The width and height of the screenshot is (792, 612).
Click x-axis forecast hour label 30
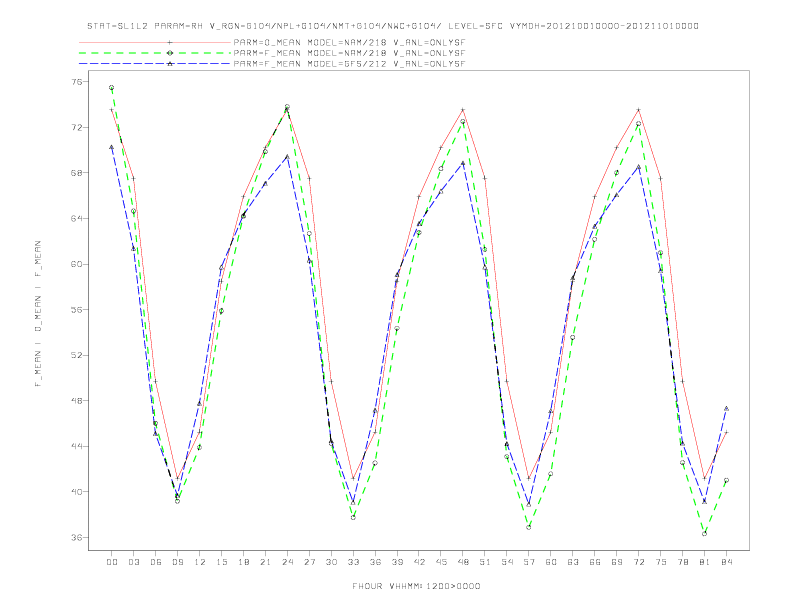[x=331, y=562]
